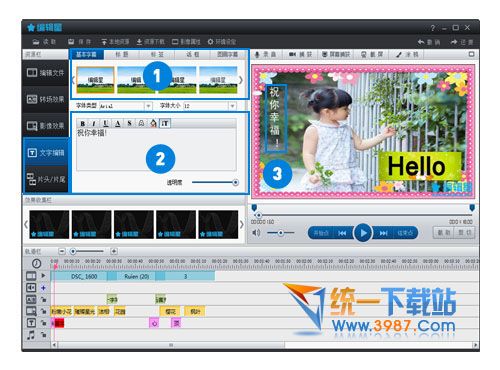This screenshot has height=370, width=500.
Task: Toggle italic formatting in the text editor
Action: click(94, 124)
